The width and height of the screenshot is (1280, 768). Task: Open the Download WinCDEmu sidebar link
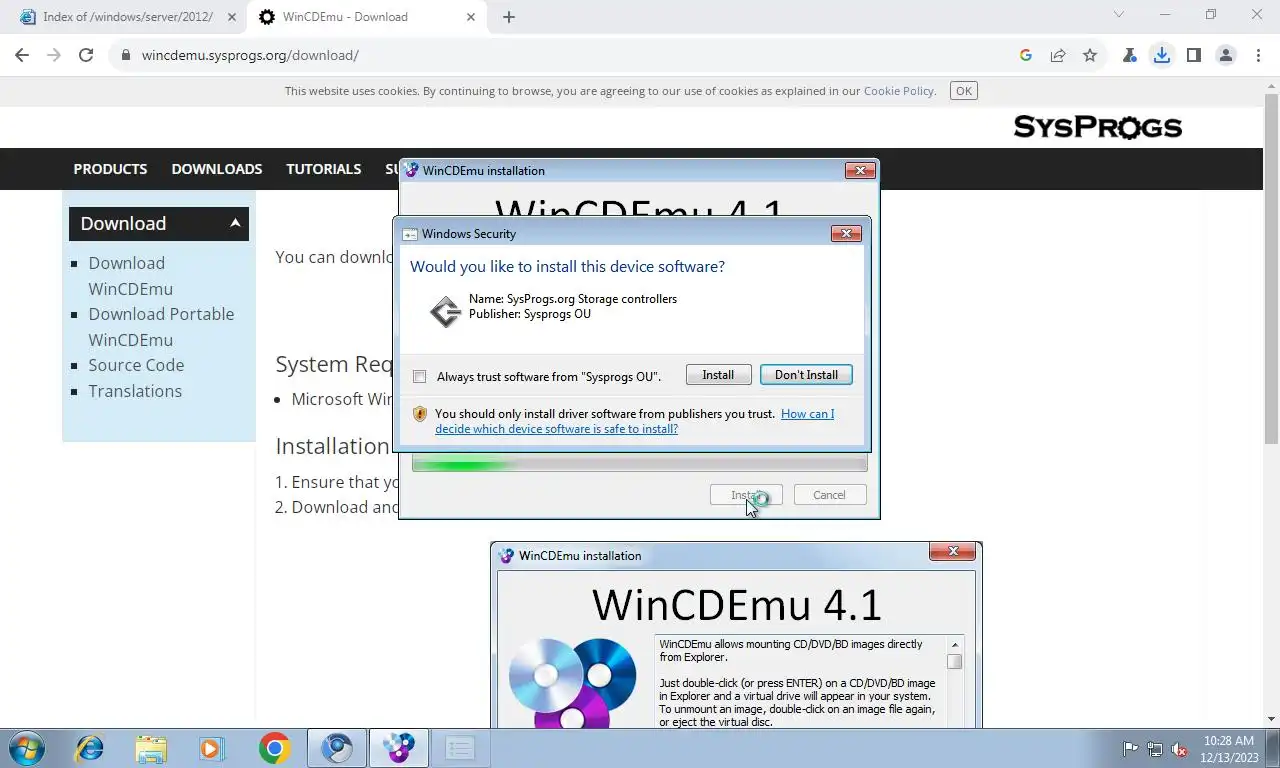[130, 276]
